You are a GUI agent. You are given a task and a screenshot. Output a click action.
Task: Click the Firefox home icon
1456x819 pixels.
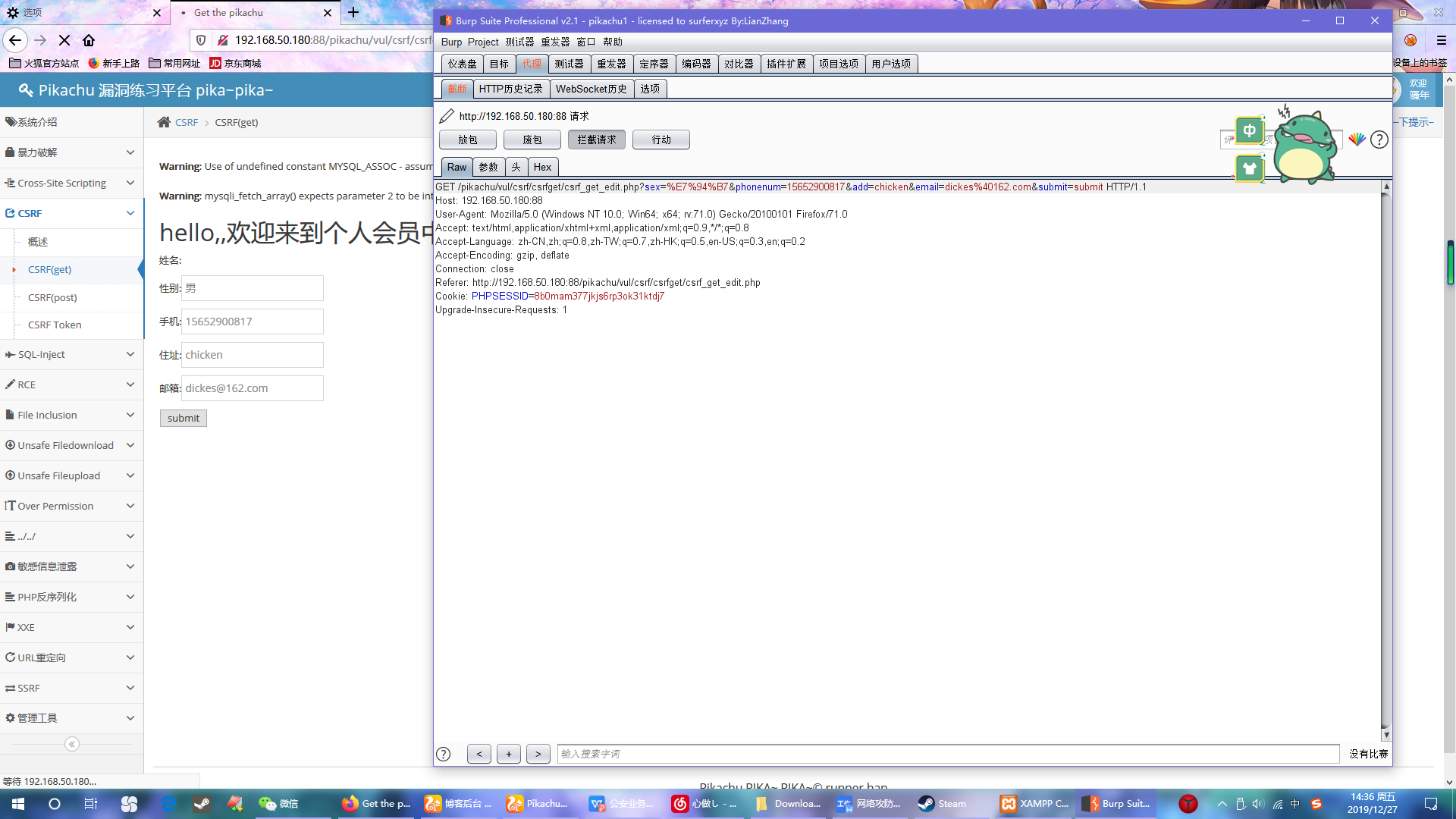(x=89, y=40)
